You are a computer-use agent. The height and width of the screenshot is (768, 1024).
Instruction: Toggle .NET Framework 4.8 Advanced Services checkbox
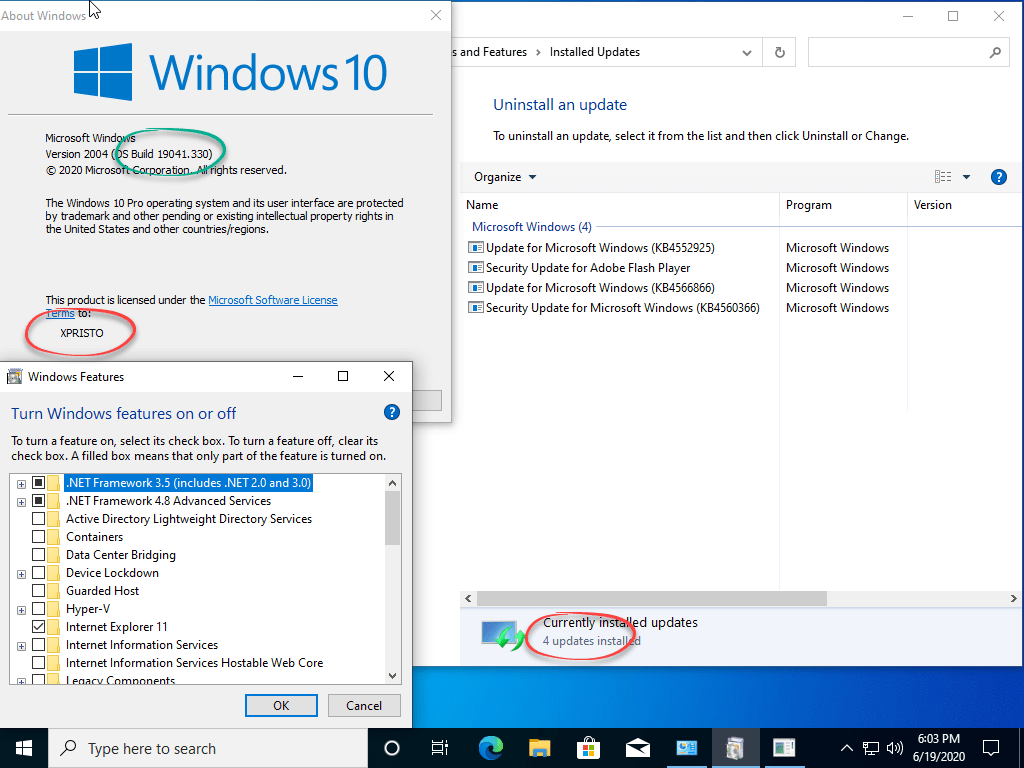[x=39, y=501]
